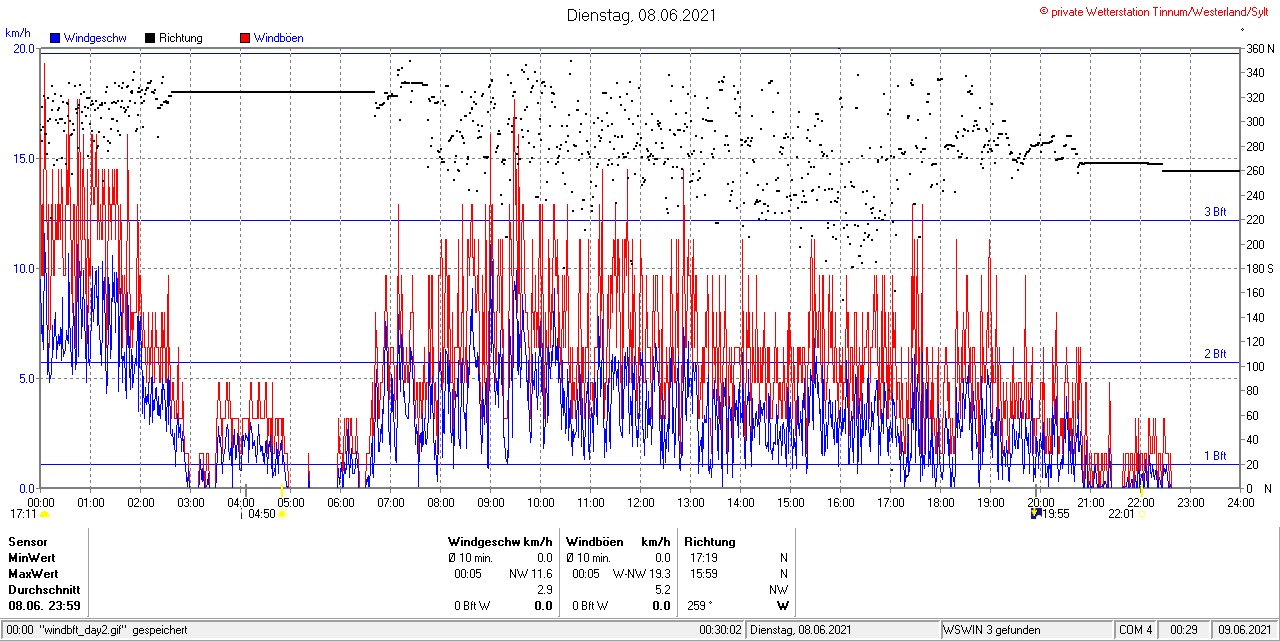Click the MaxWert row label
The width and height of the screenshot is (1280, 641).
(x=34, y=574)
